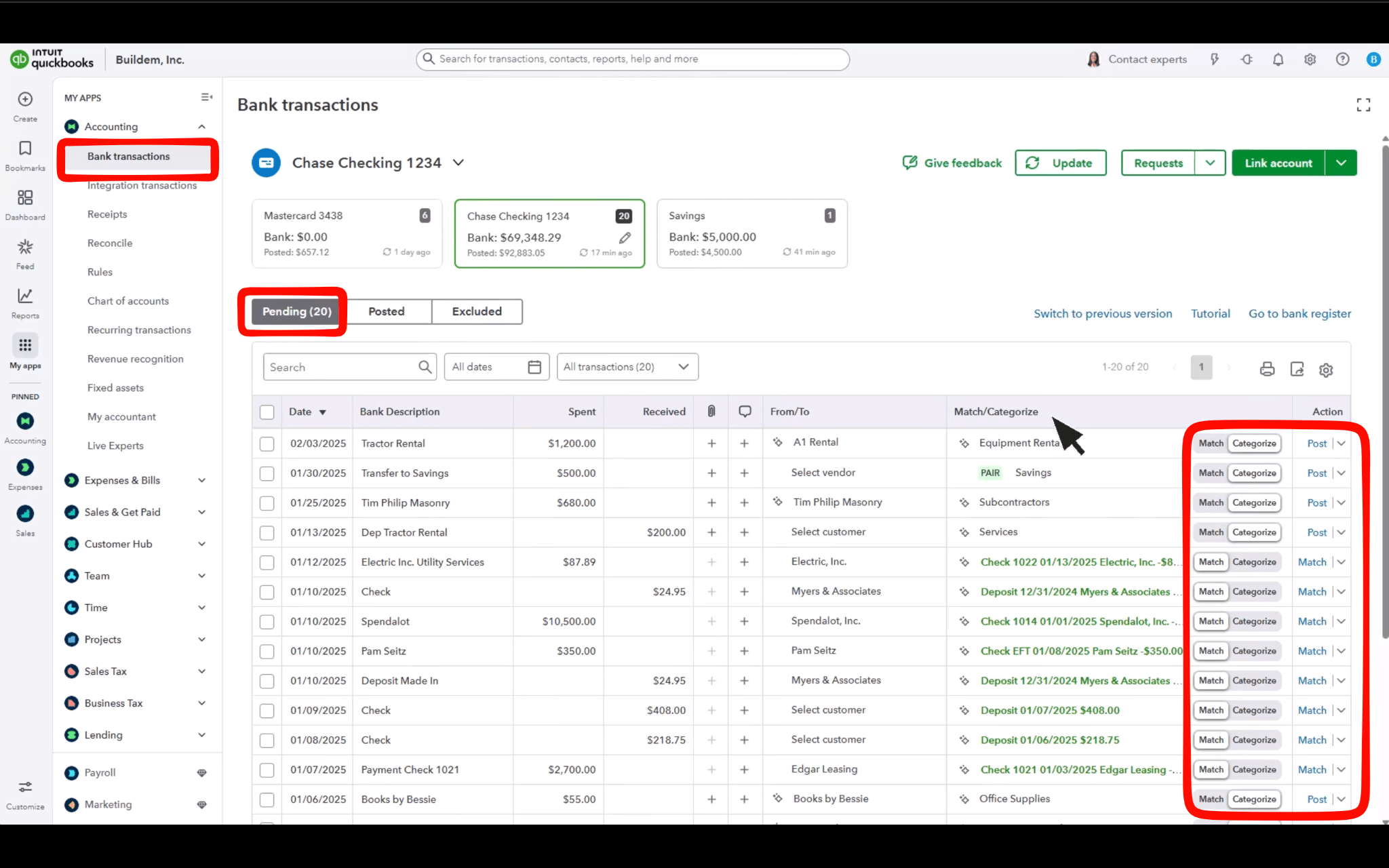Click Give feedback

(x=952, y=163)
